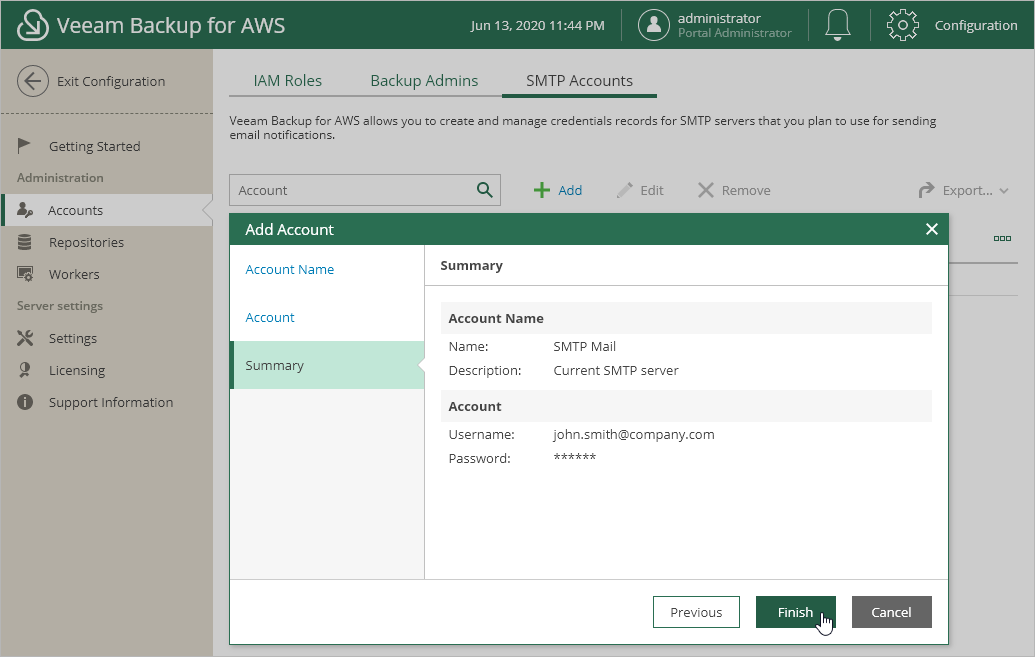1035x657 pixels.
Task: Click the Accounts person-key icon
Action: (24, 210)
